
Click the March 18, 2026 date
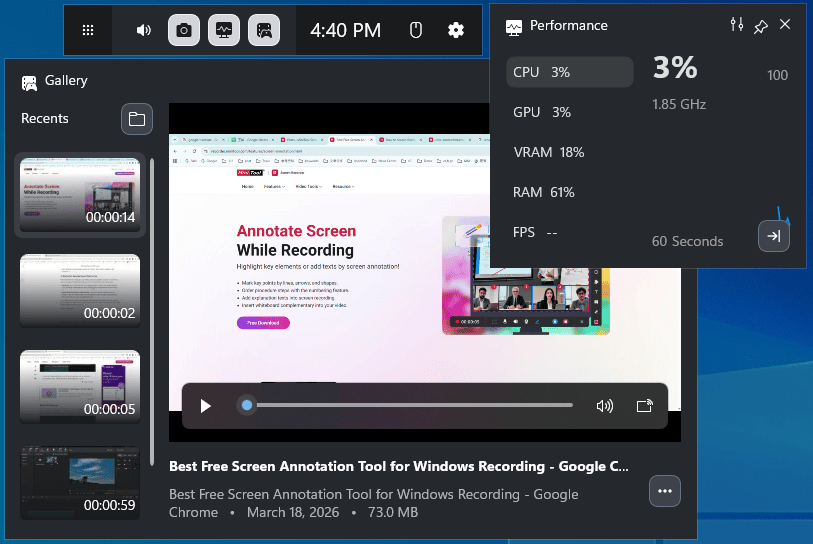293,512
